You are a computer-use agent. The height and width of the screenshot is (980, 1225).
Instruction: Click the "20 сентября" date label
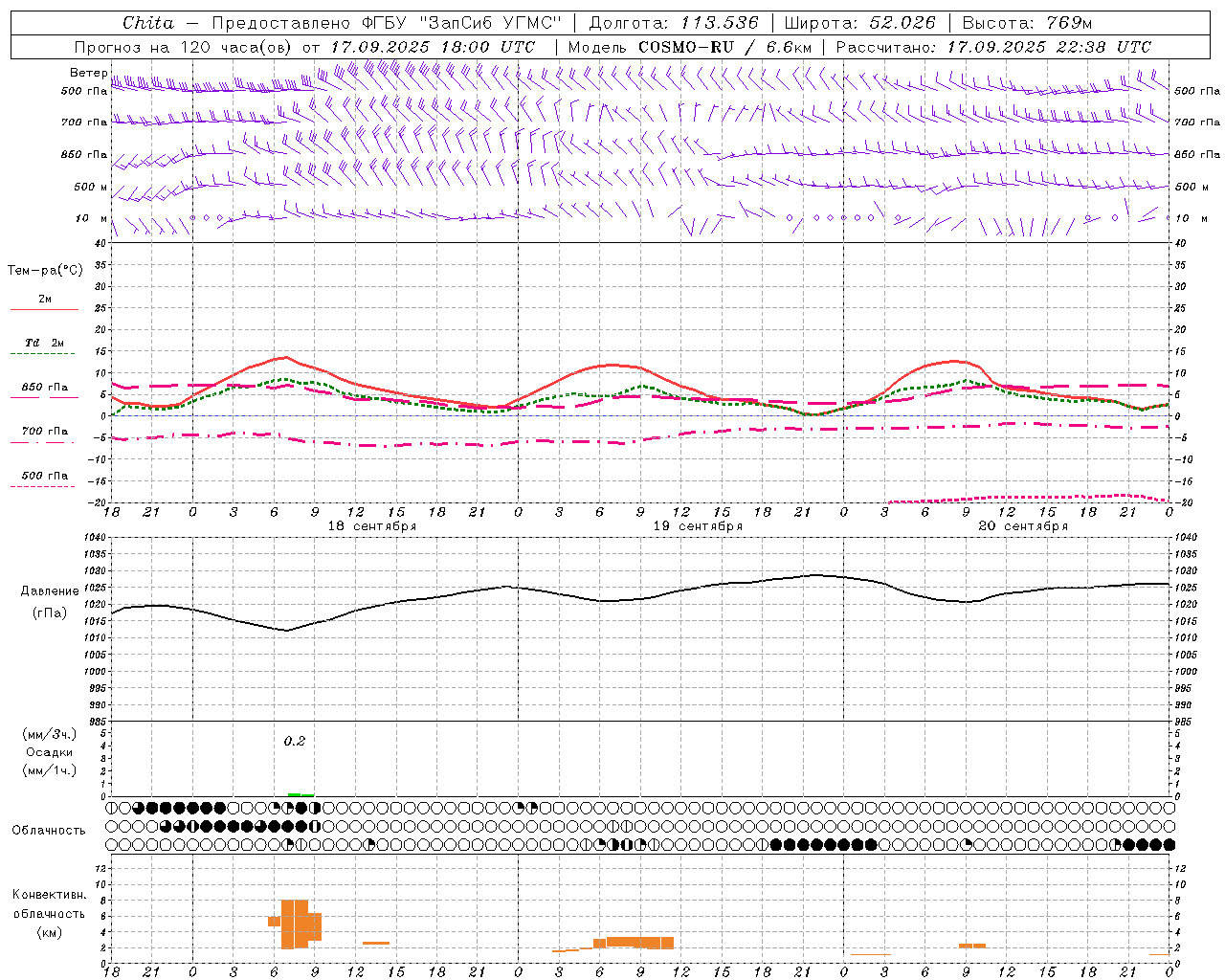tap(1023, 526)
